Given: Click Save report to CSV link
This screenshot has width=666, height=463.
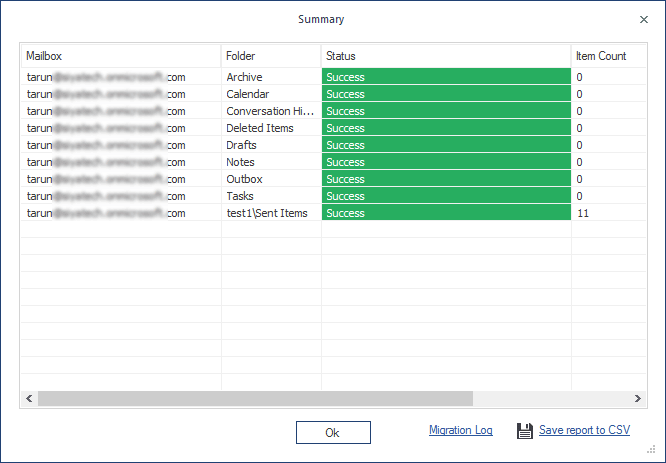Looking at the screenshot, I should click(584, 430).
